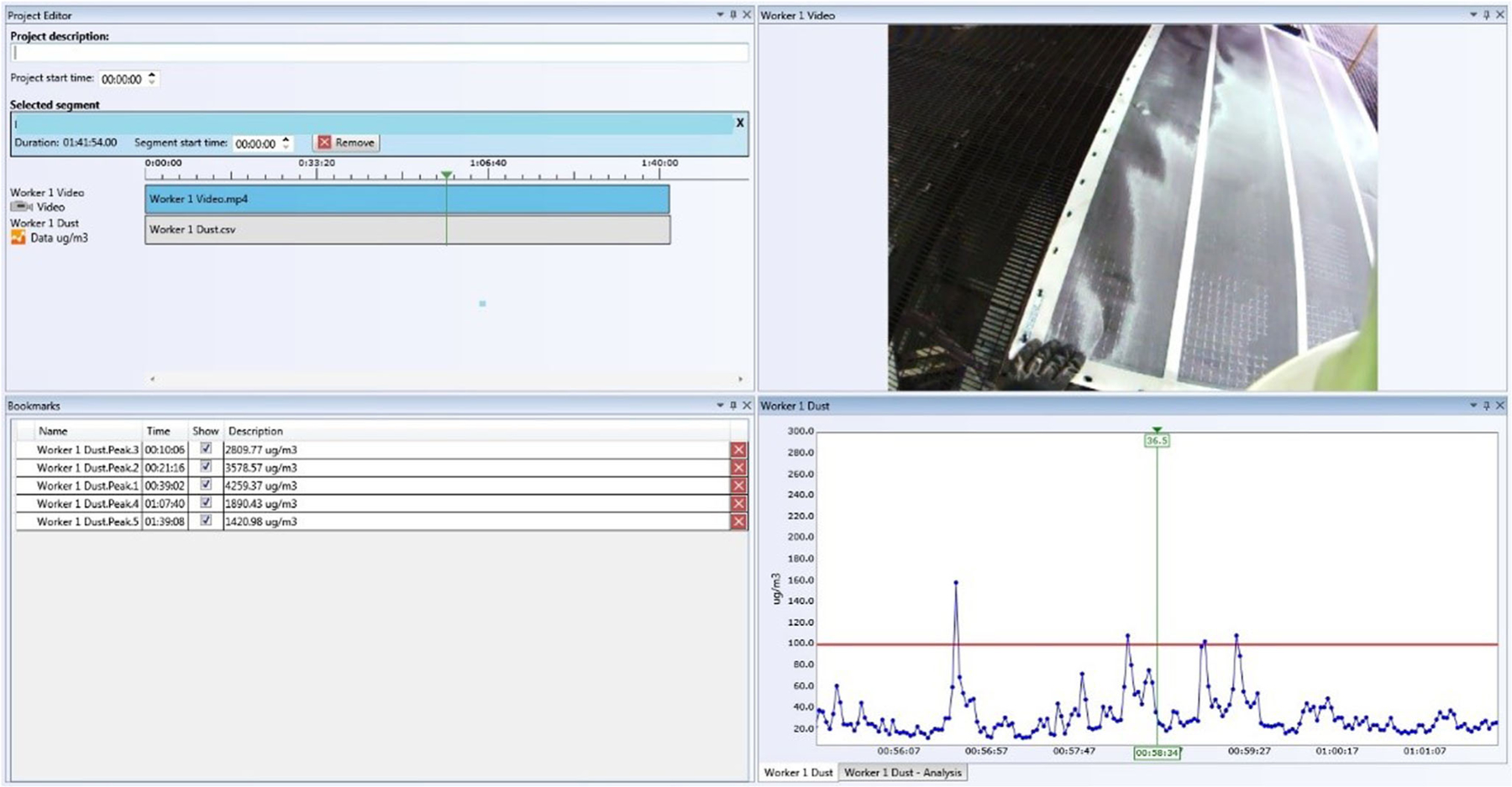This screenshot has height=787, width=1512.
Task: Select the Worker 1 Video.mp4 timeline track
Action: tap(407, 199)
